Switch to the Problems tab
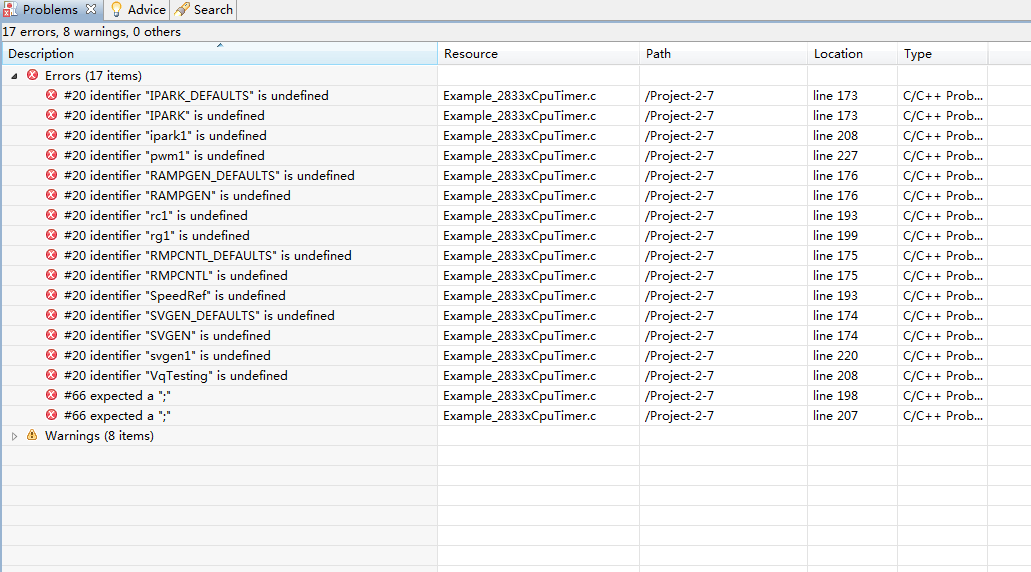The height and width of the screenshot is (572, 1031). click(x=50, y=10)
